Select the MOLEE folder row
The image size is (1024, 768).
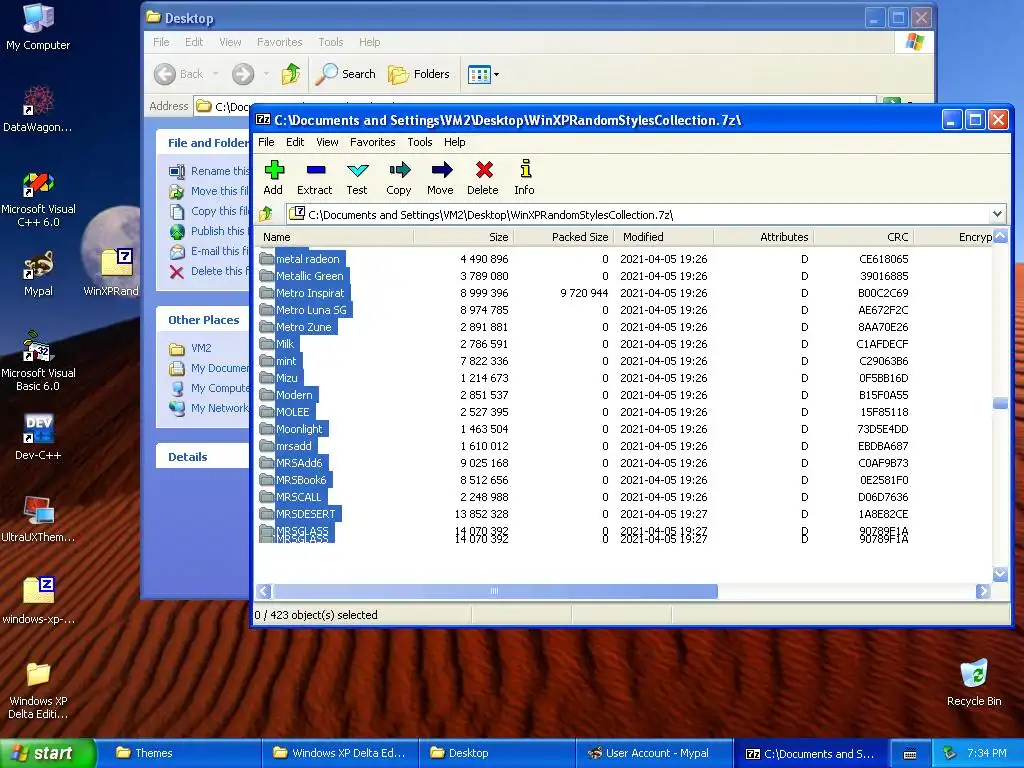(624, 412)
